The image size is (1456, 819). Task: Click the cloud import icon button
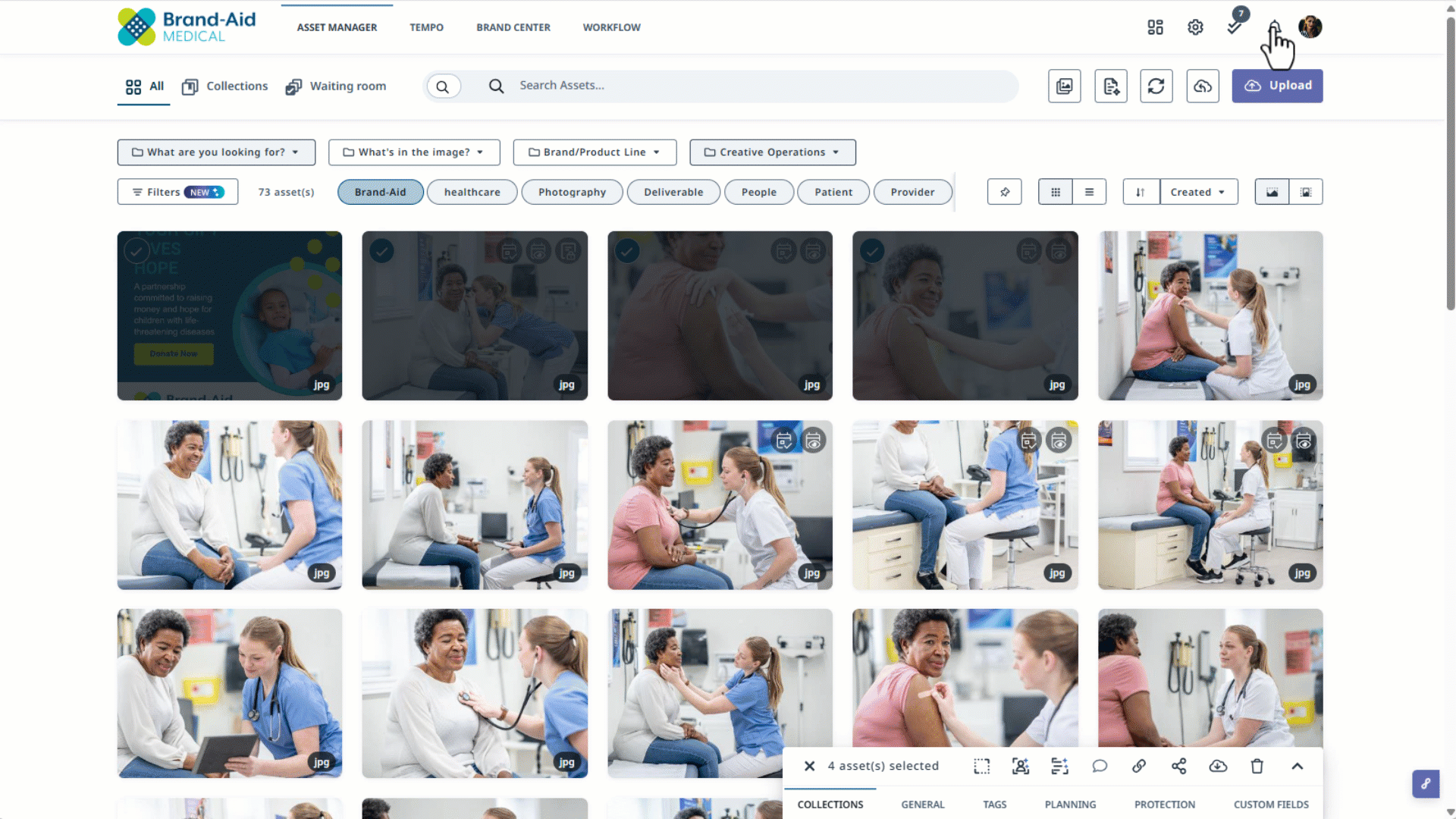pos(1203,86)
